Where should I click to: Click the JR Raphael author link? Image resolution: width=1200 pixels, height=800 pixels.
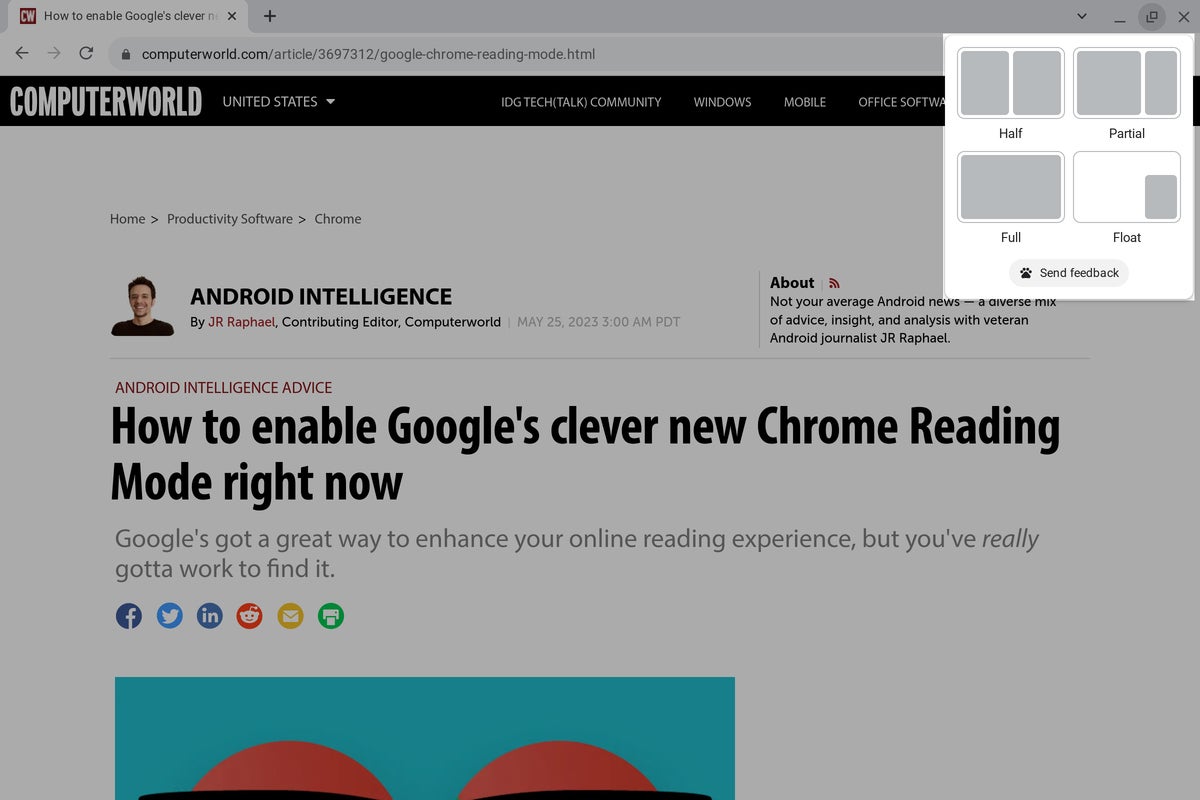(x=243, y=322)
